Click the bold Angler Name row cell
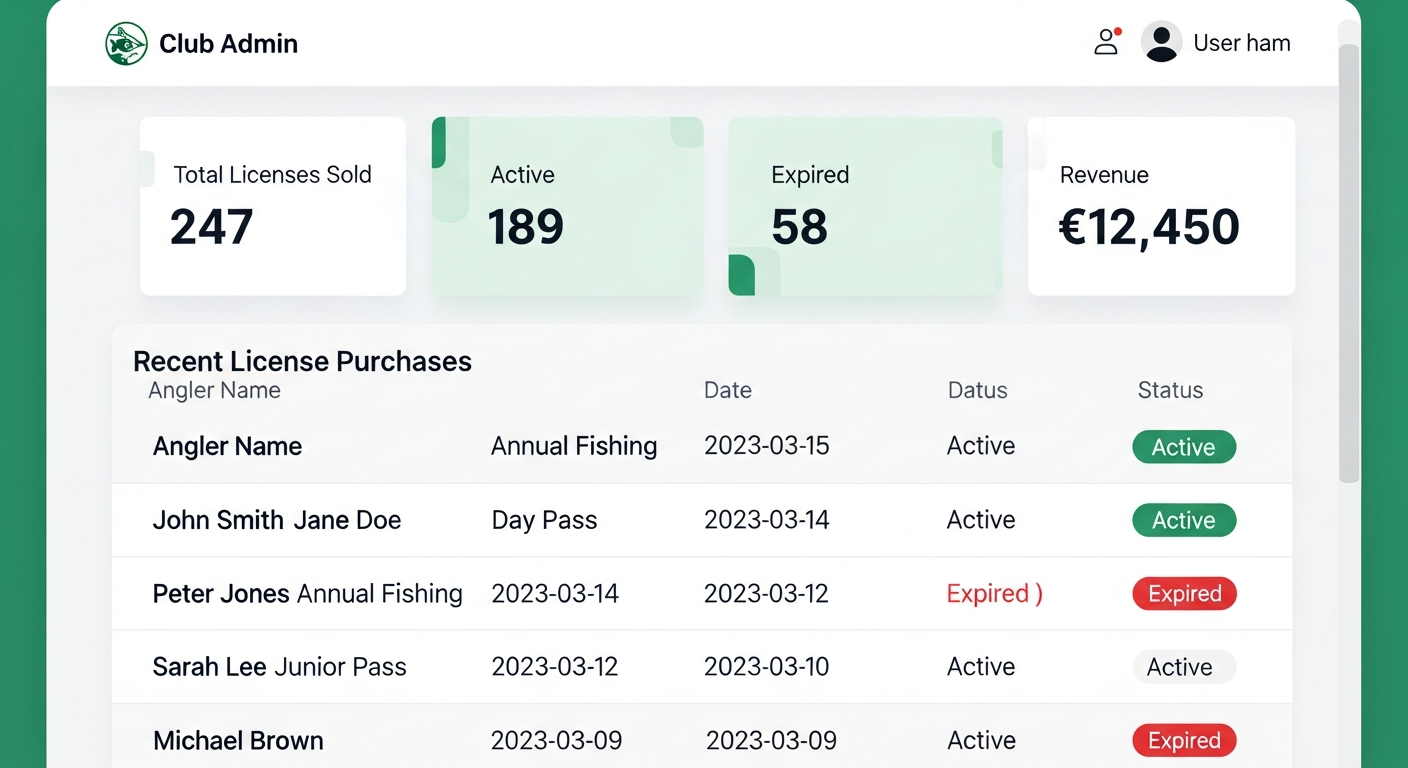1408x768 pixels. point(227,446)
